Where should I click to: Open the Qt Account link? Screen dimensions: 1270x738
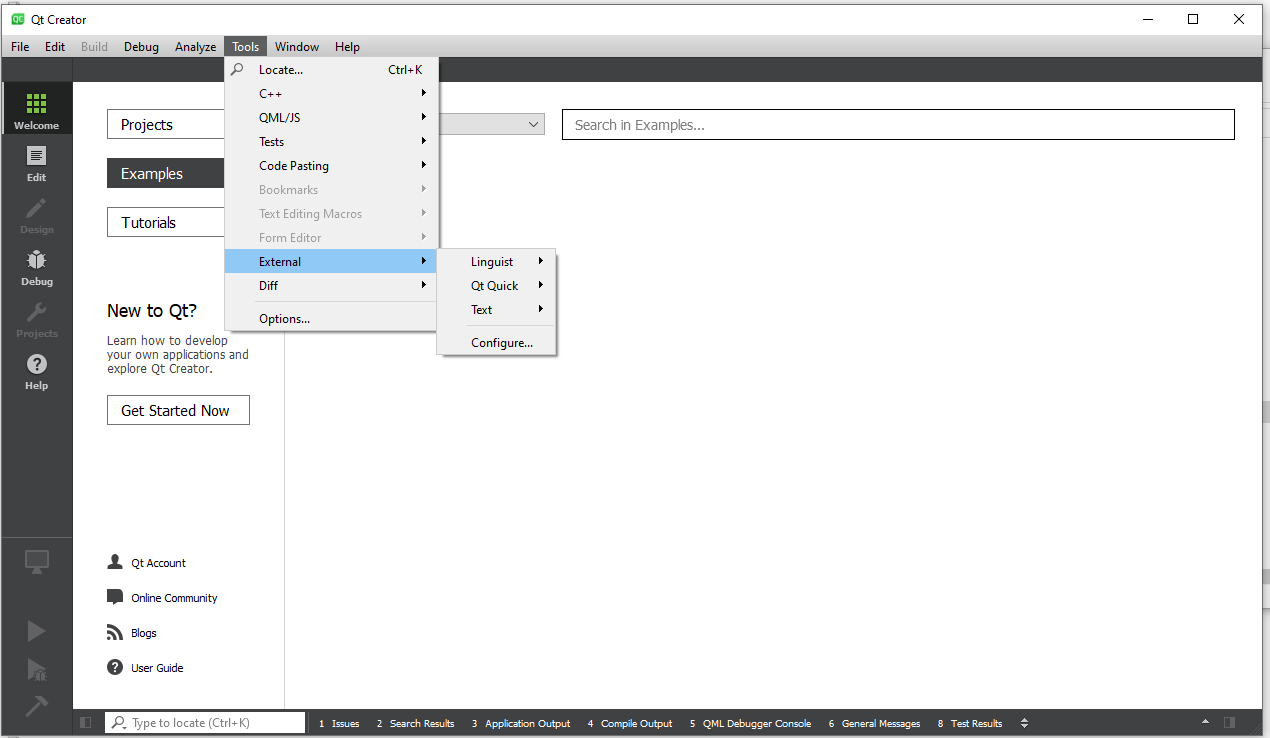[158, 563]
